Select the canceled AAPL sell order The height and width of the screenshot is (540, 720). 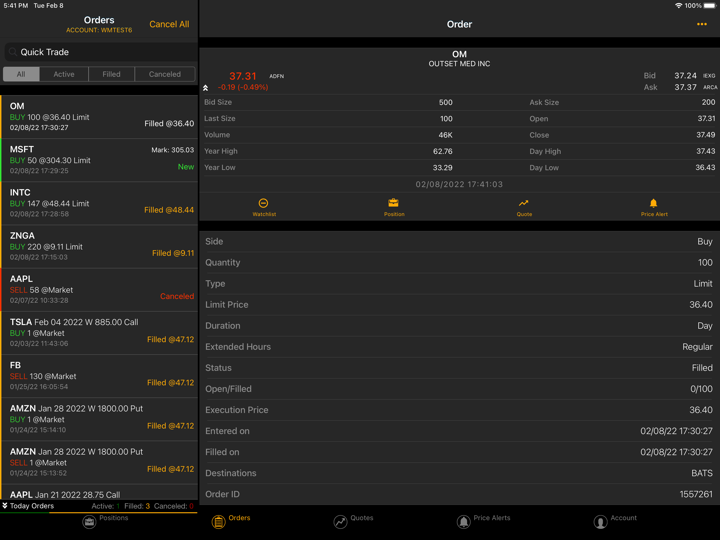[99, 289]
